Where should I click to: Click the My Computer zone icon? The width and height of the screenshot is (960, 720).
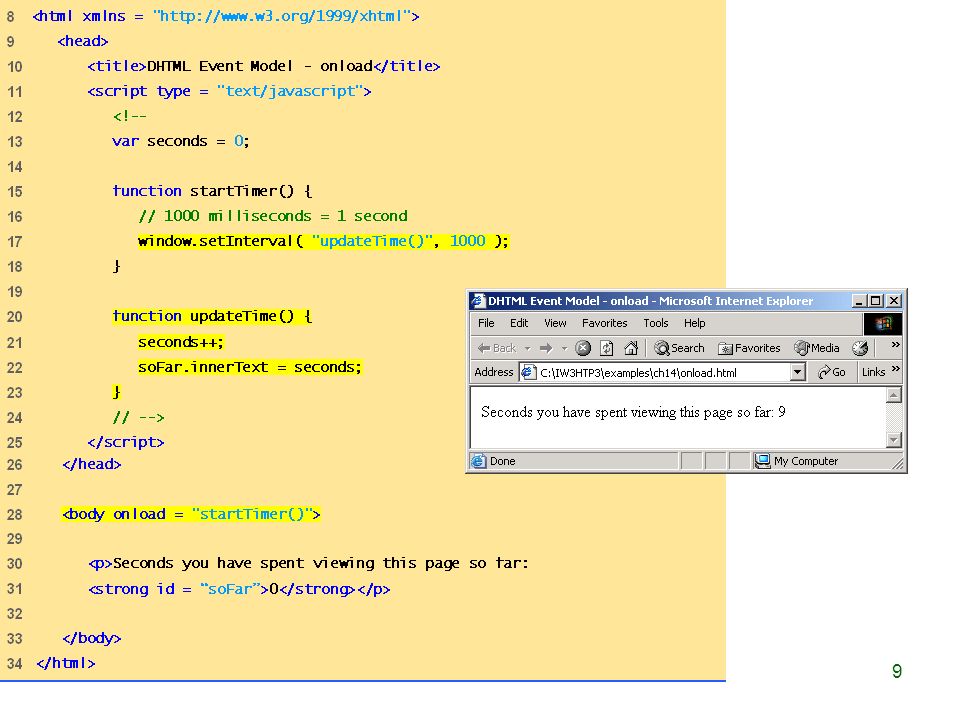[762, 461]
